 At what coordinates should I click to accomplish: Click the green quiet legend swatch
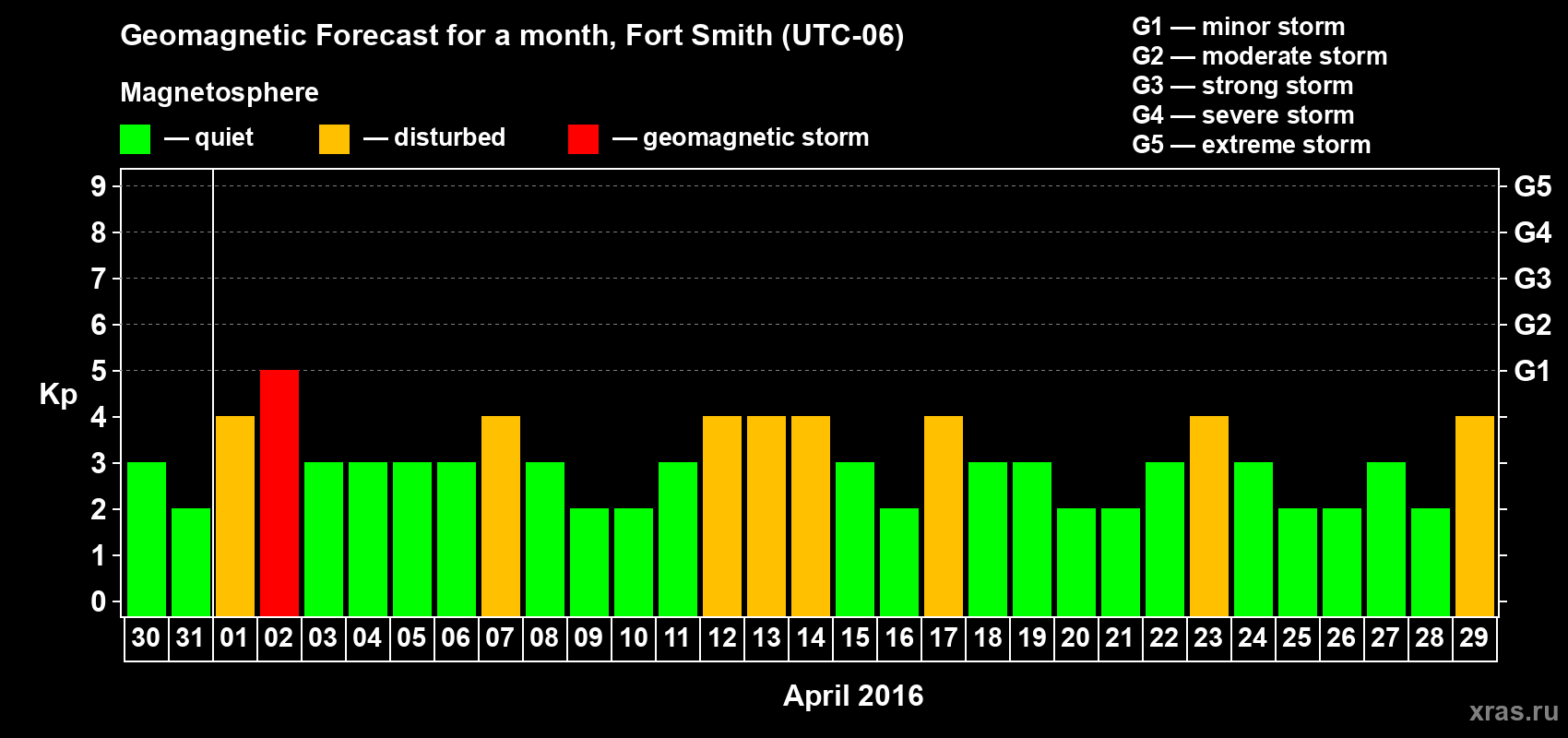tap(136, 139)
